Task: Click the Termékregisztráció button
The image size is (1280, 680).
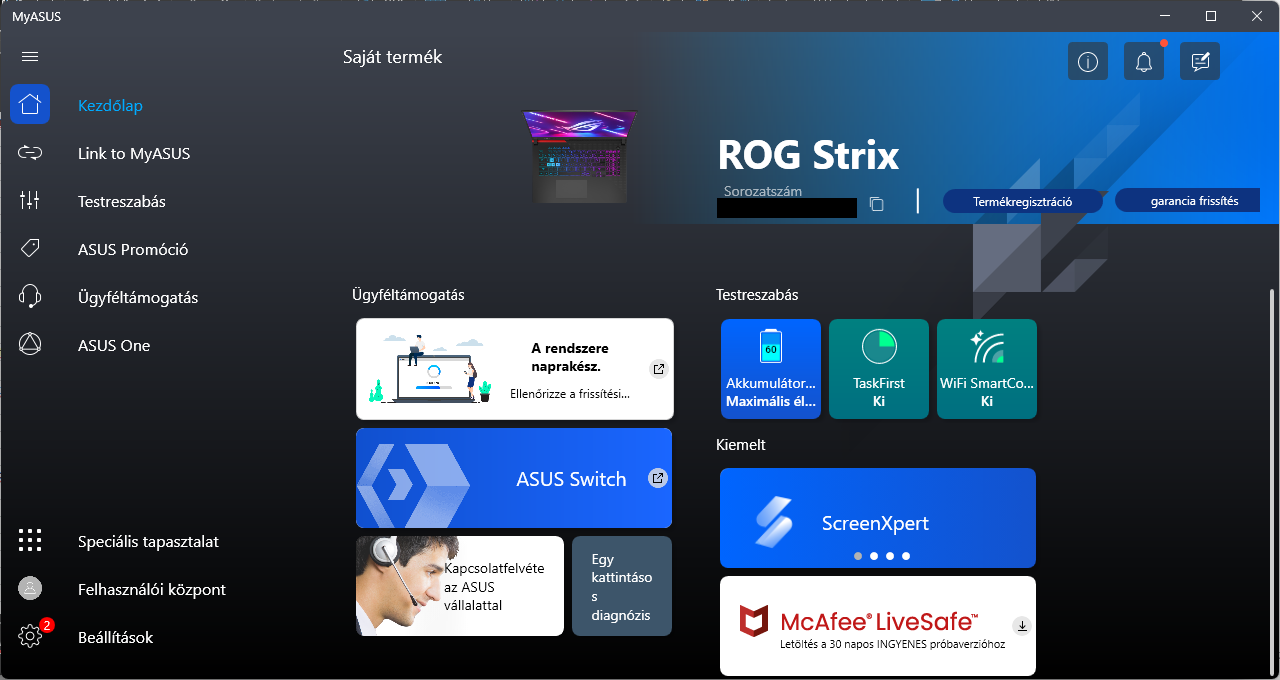Action: pyautogui.click(x=1023, y=201)
